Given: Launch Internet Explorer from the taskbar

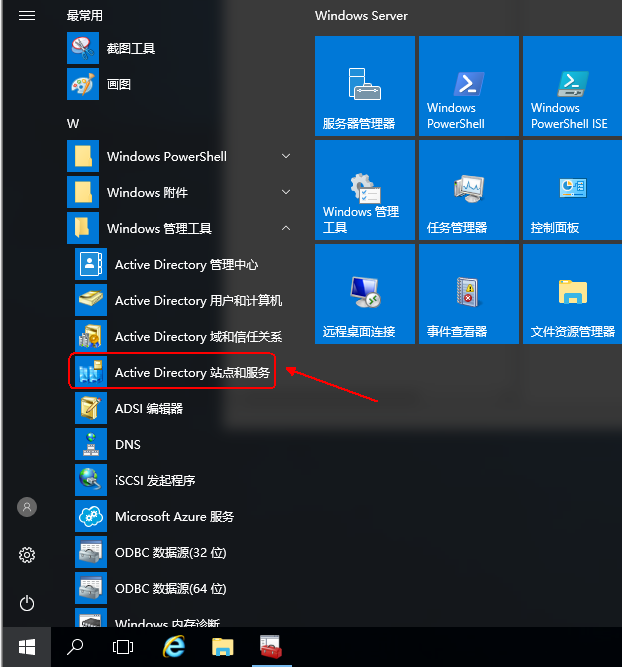Looking at the screenshot, I should pyautogui.click(x=174, y=647).
